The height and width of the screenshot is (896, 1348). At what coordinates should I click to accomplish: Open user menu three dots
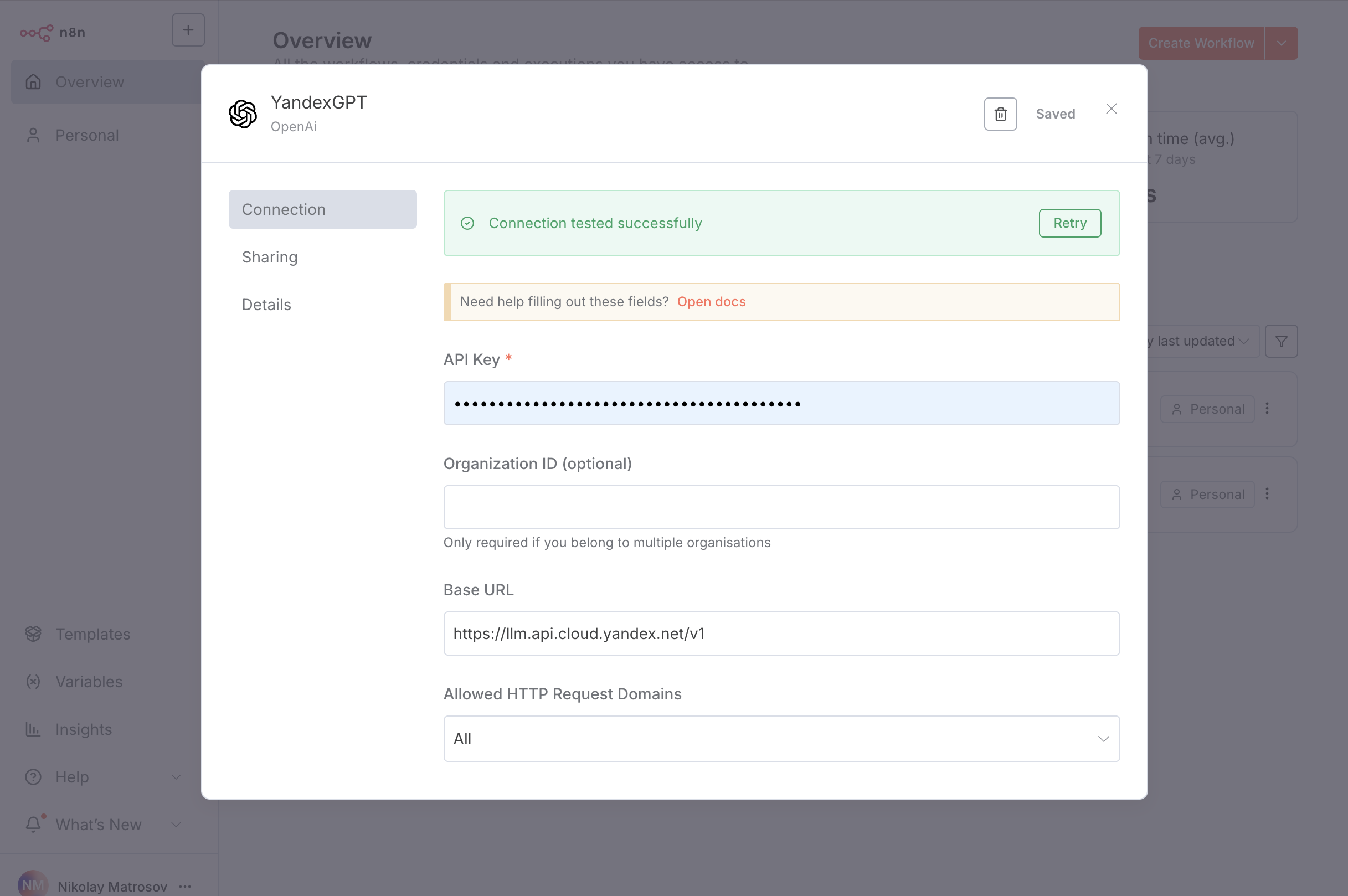click(184, 887)
